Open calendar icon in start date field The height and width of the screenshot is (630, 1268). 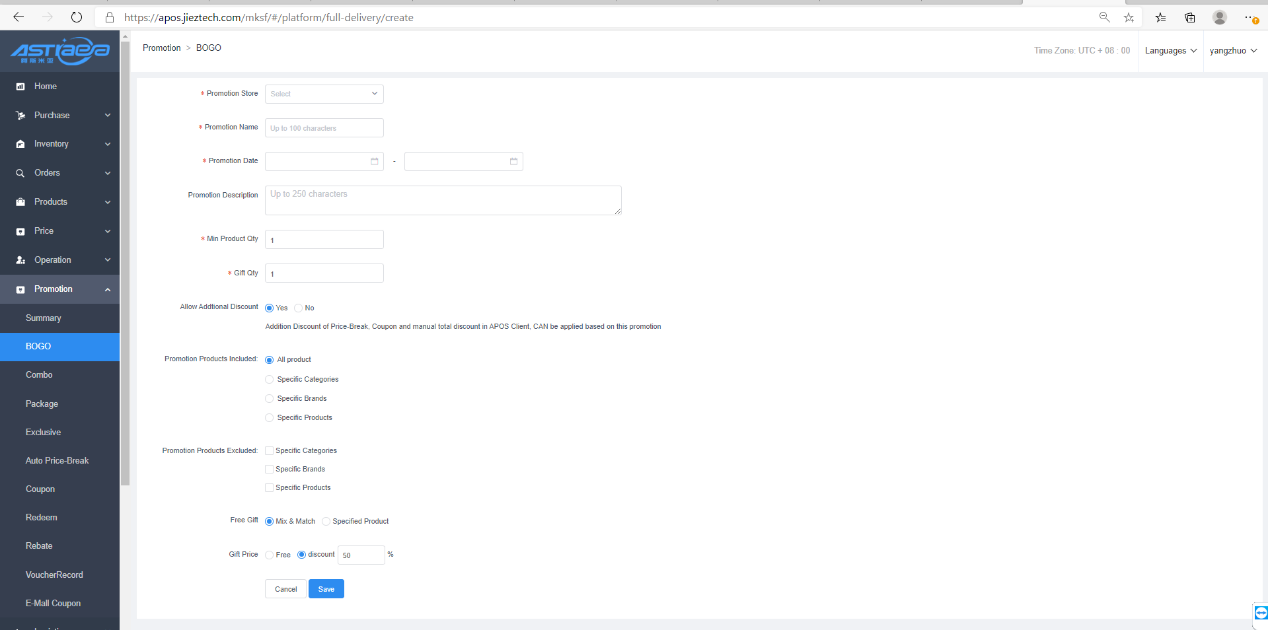375,161
